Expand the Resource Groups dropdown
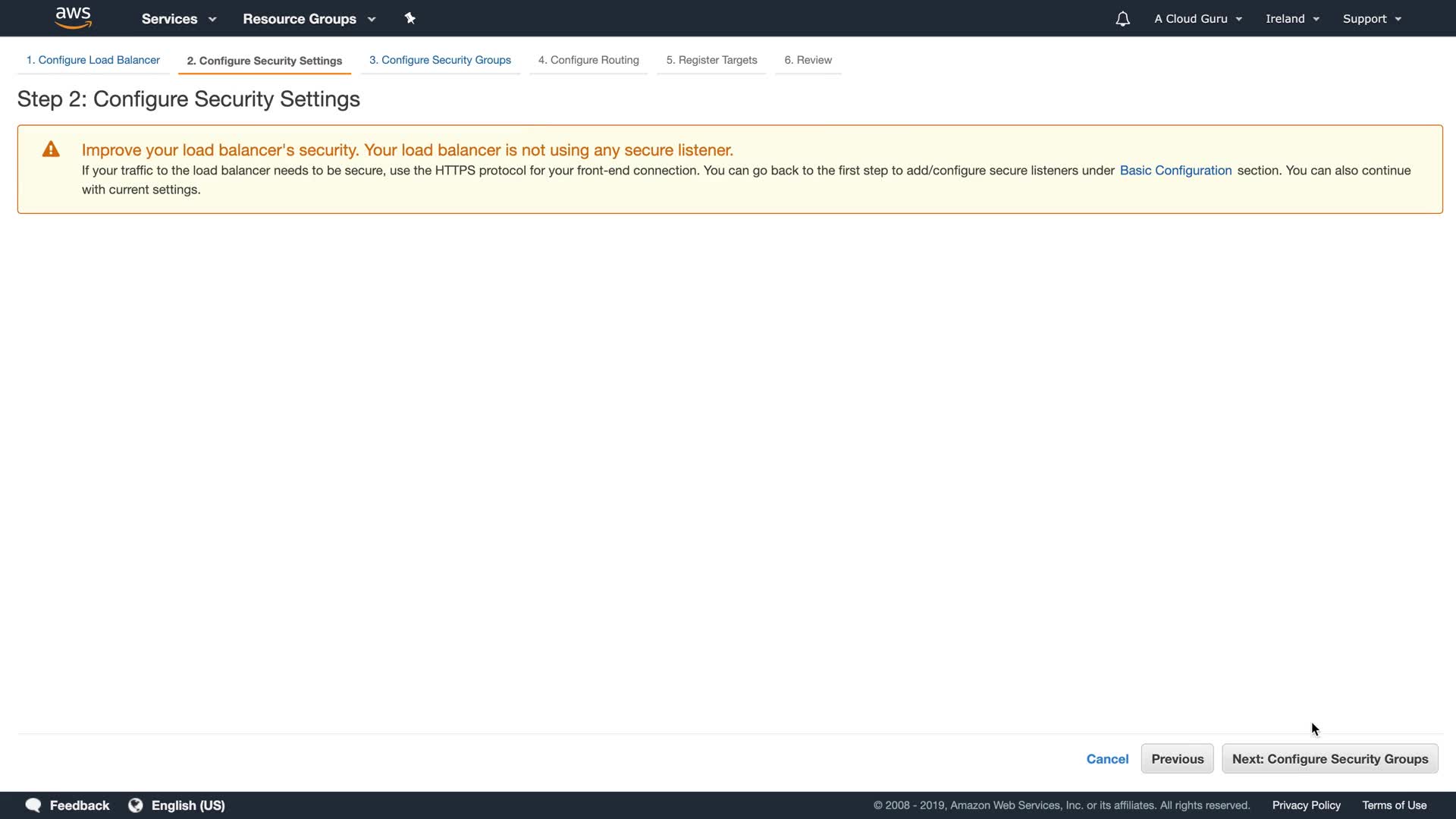Image resolution: width=1456 pixels, height=819 pixels. click(309, 19)
